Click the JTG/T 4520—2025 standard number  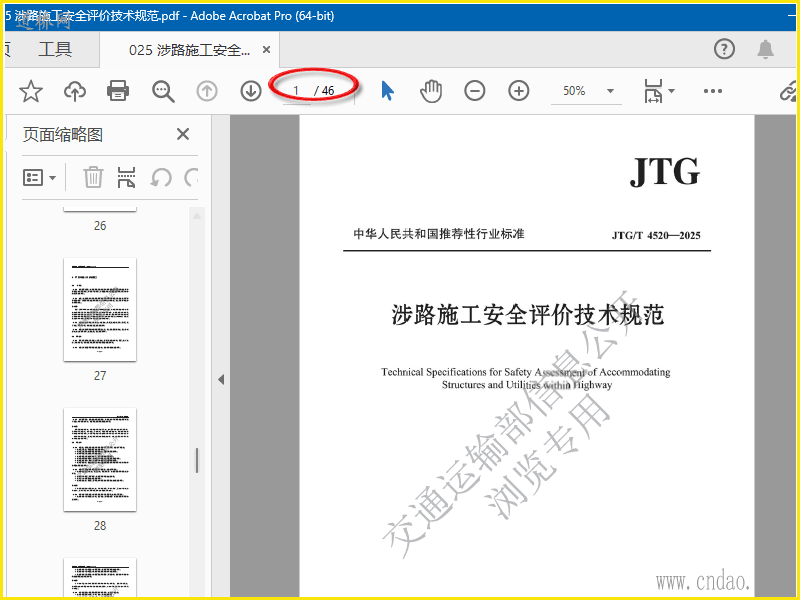click(x=656, y=235)
